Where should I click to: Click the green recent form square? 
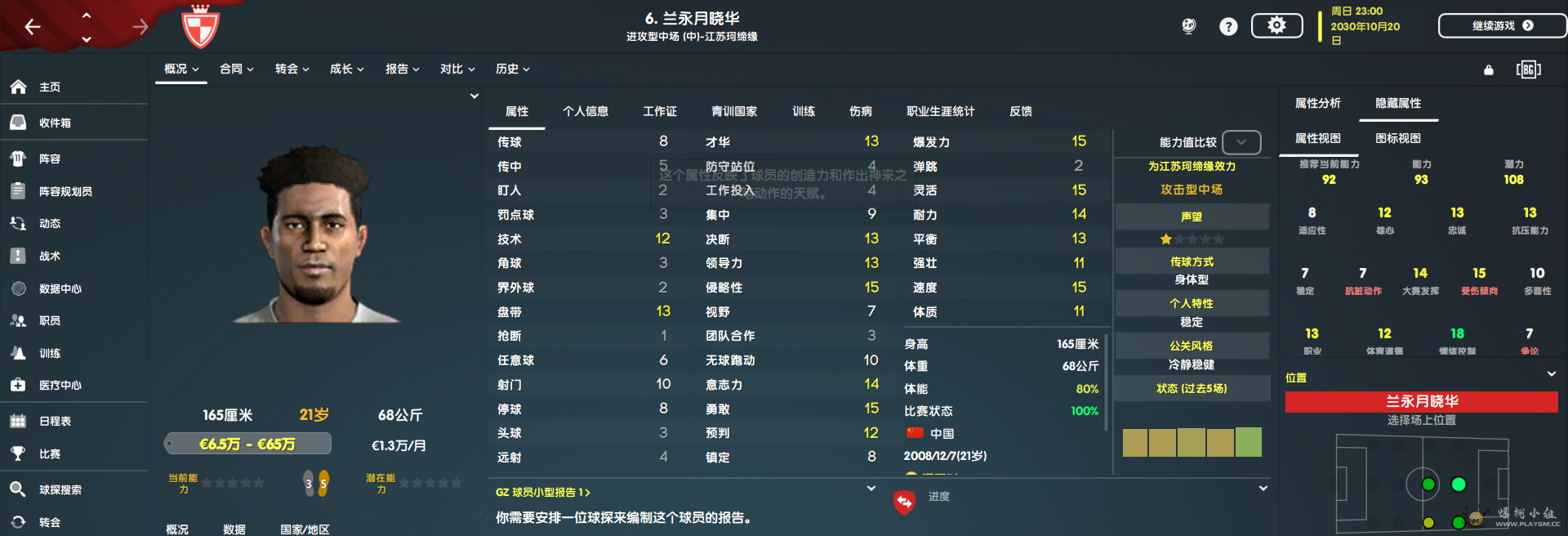coord(1248,442)
